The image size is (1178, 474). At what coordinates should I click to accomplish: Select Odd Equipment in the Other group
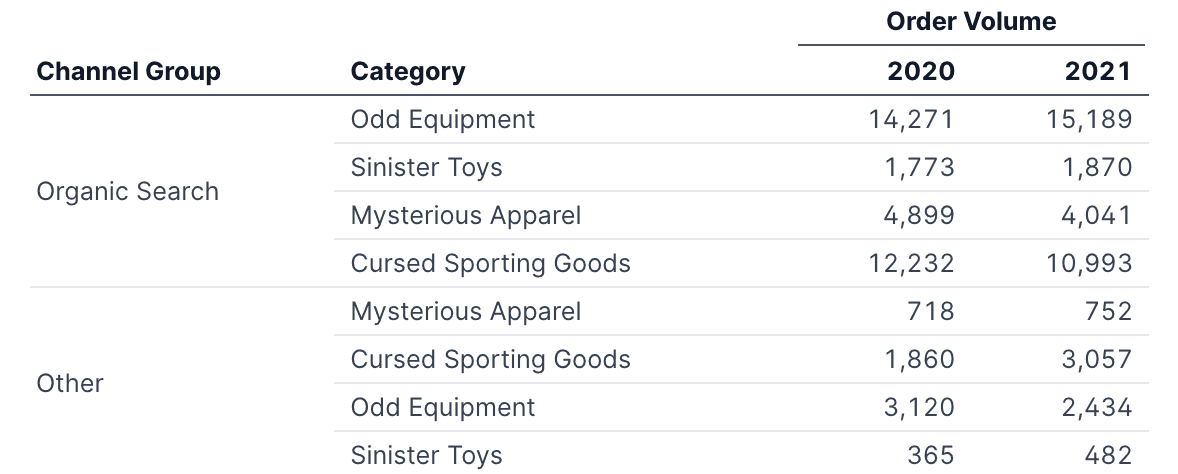point(443,407)
